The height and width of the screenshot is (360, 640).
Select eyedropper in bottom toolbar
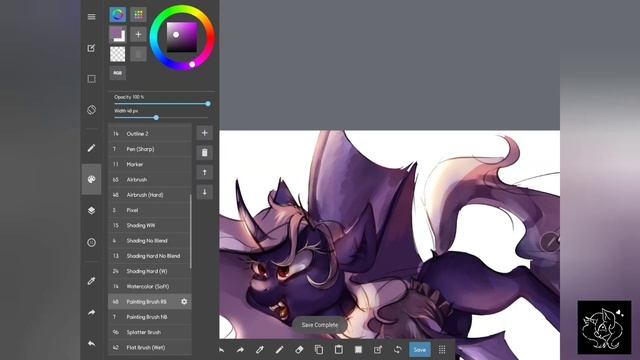(x=260, y=350)
